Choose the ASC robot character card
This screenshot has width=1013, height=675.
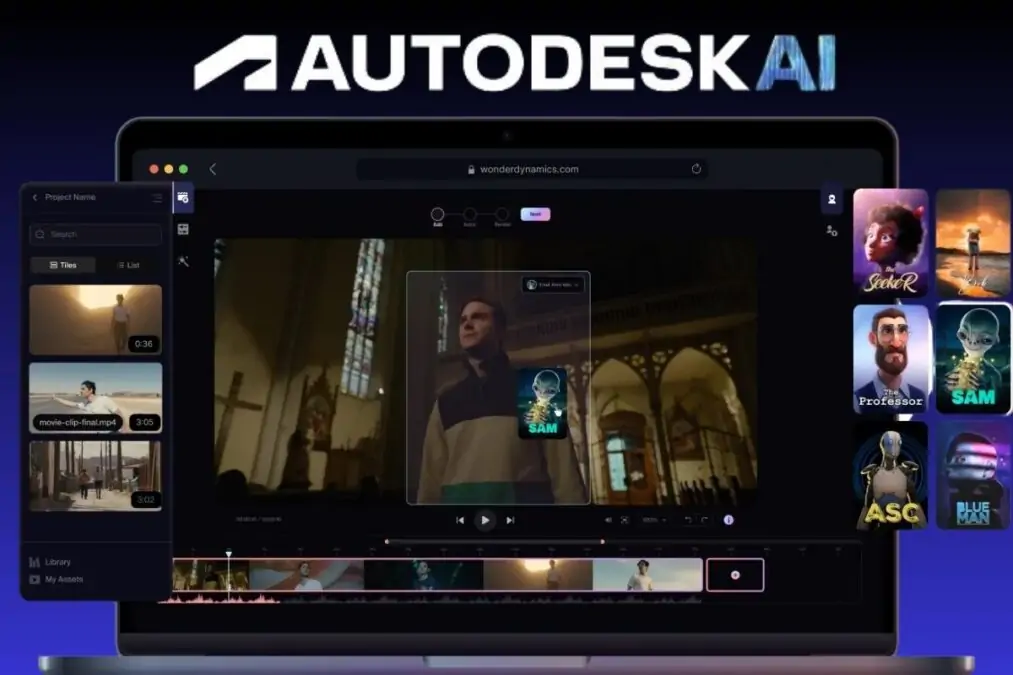890,476
